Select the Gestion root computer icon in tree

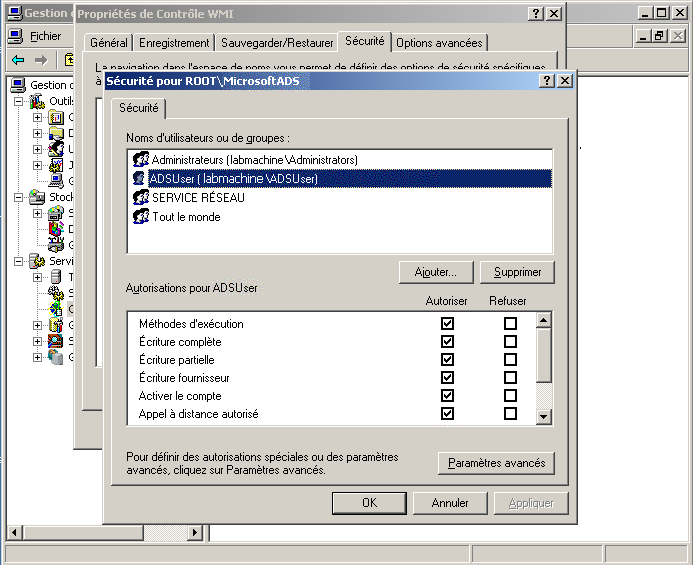point(18,85)
